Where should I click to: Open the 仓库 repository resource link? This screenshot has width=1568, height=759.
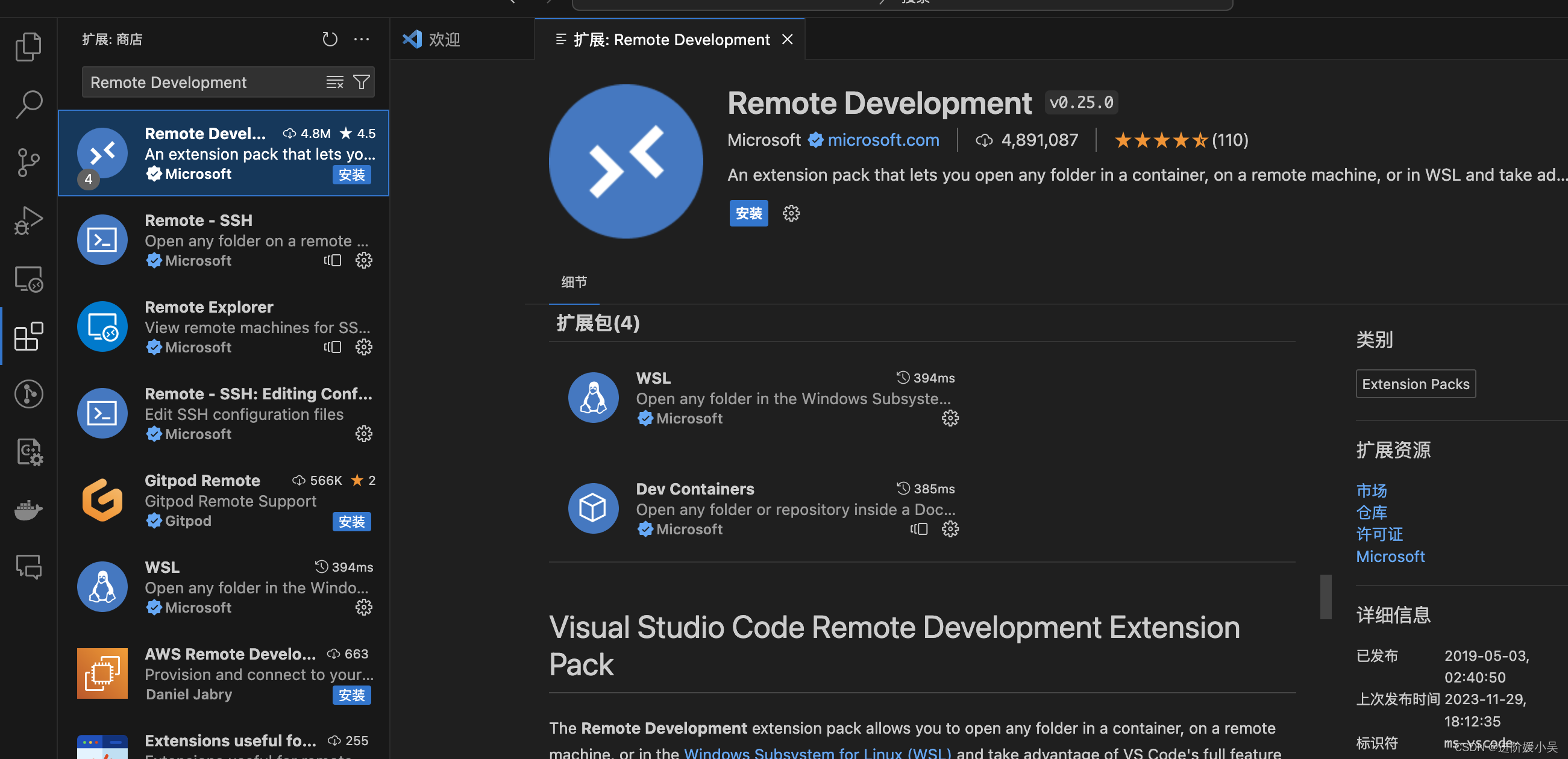[x=1372, y=513]
